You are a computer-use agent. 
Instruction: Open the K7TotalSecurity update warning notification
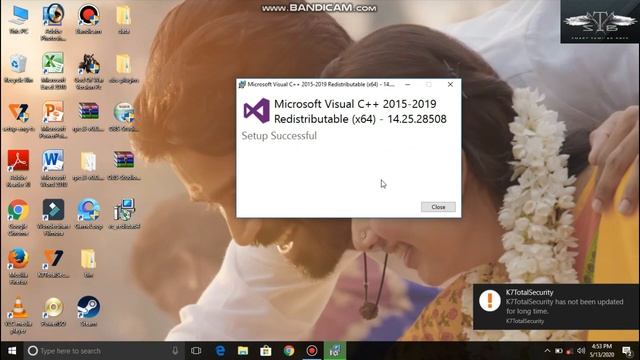point(556,307)
